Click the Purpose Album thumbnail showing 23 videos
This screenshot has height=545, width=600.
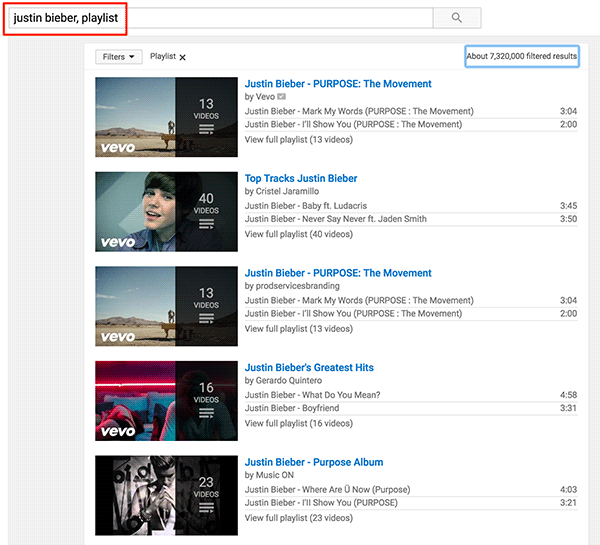(166, 495)
